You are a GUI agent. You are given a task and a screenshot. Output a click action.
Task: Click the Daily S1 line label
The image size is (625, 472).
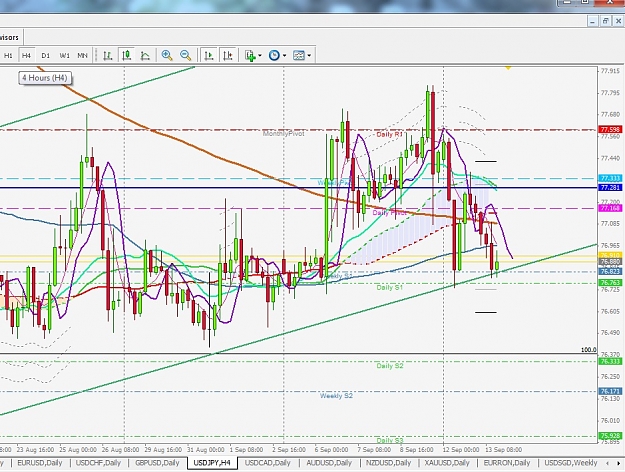pos(389,287)
